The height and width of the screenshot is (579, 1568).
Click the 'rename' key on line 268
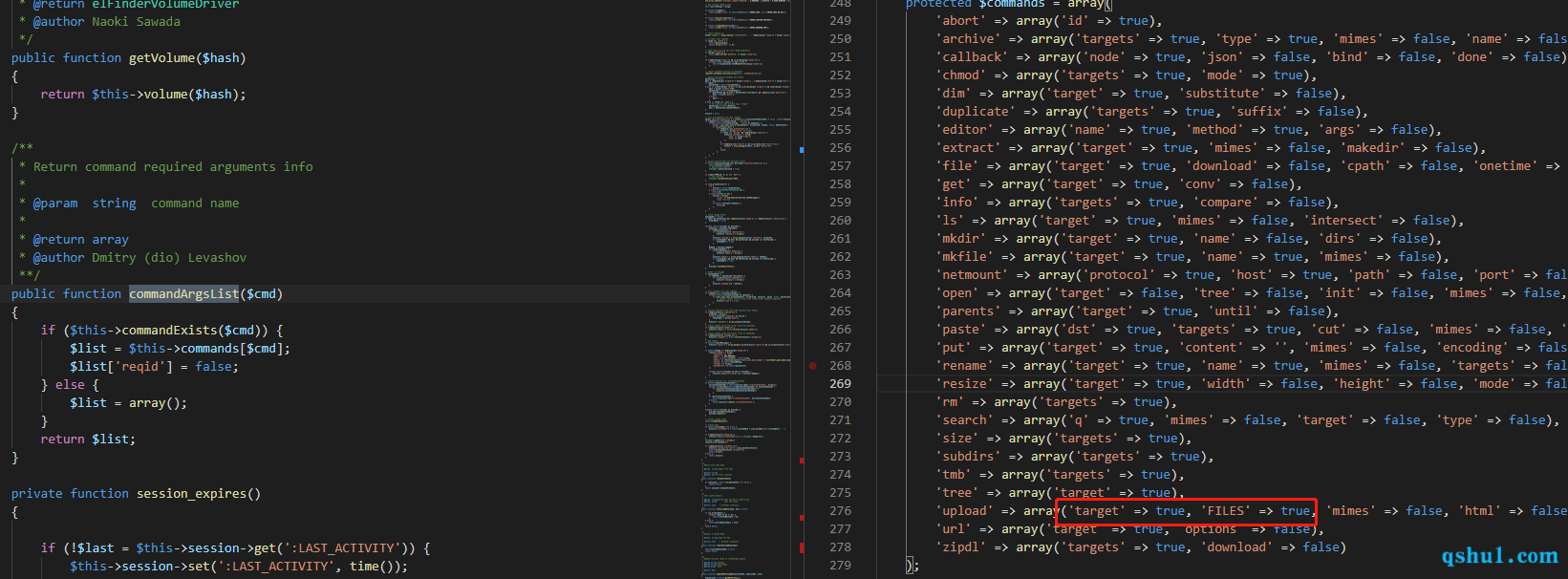964,366
